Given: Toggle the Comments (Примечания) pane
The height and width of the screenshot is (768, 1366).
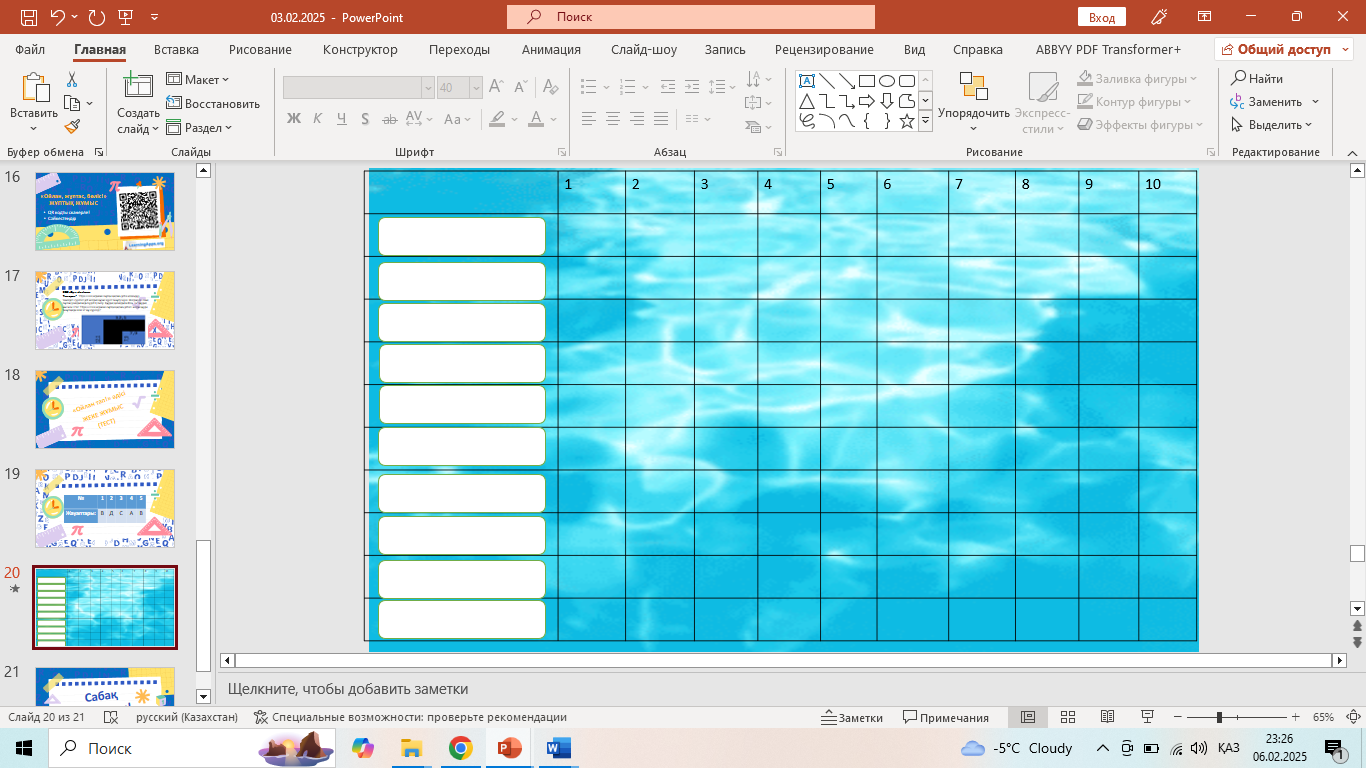Looking at the screenshot, I should point(946,717).
